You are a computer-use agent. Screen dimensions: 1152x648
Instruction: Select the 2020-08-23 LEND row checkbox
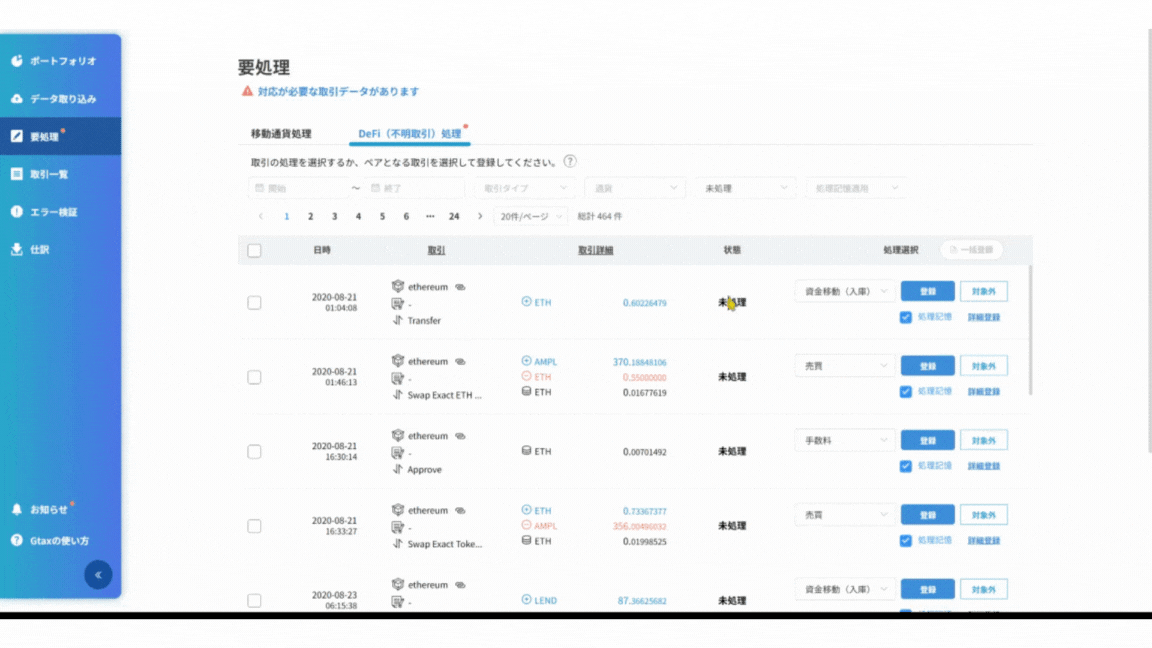coord(254,600)
